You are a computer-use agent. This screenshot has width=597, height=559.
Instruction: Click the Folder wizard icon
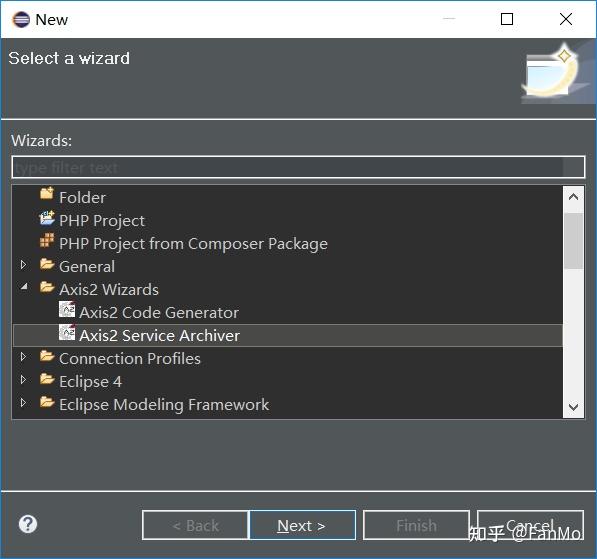(47, 193)
